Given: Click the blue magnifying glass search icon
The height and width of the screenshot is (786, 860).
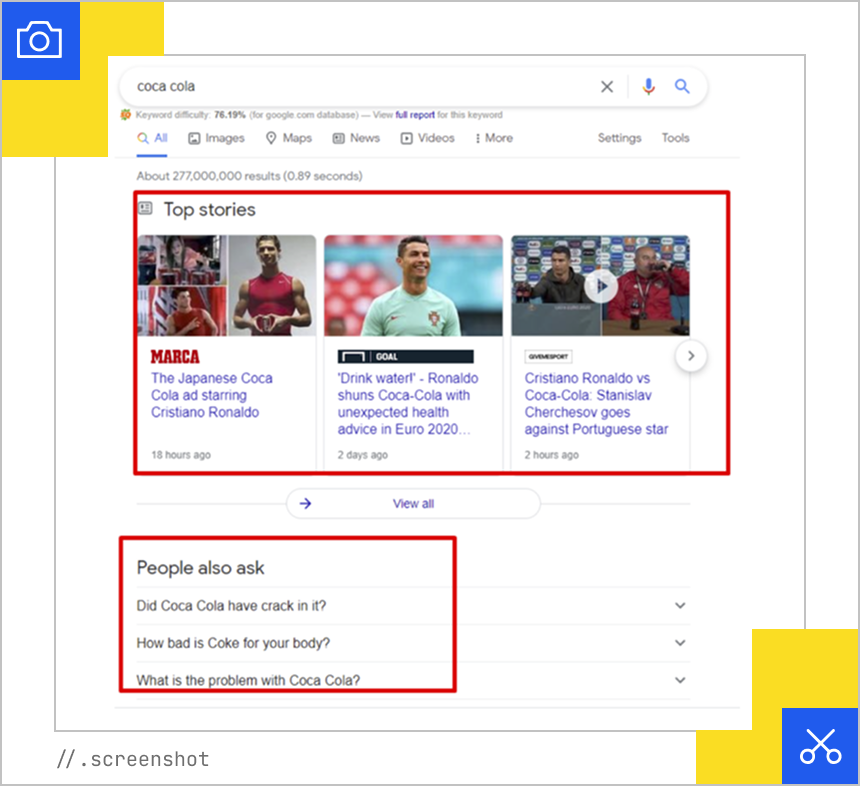Looking at the screenshot, I should click(x=682, y=87).
